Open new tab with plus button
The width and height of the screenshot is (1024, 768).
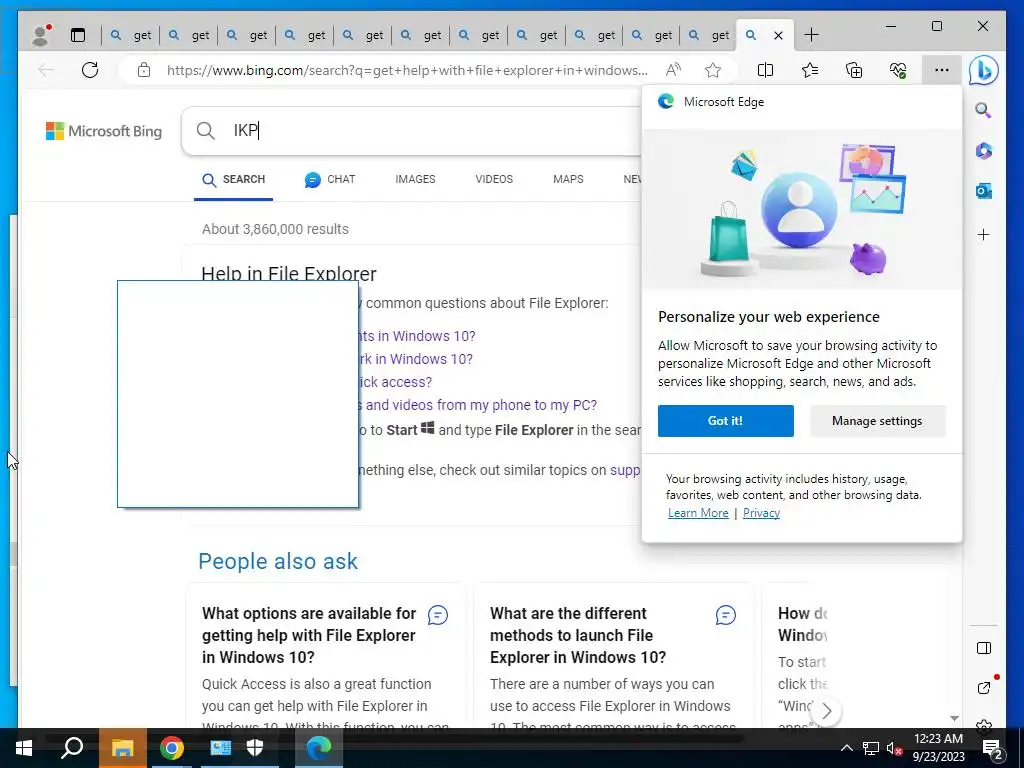pyautogui.click(x=811, y=35)
